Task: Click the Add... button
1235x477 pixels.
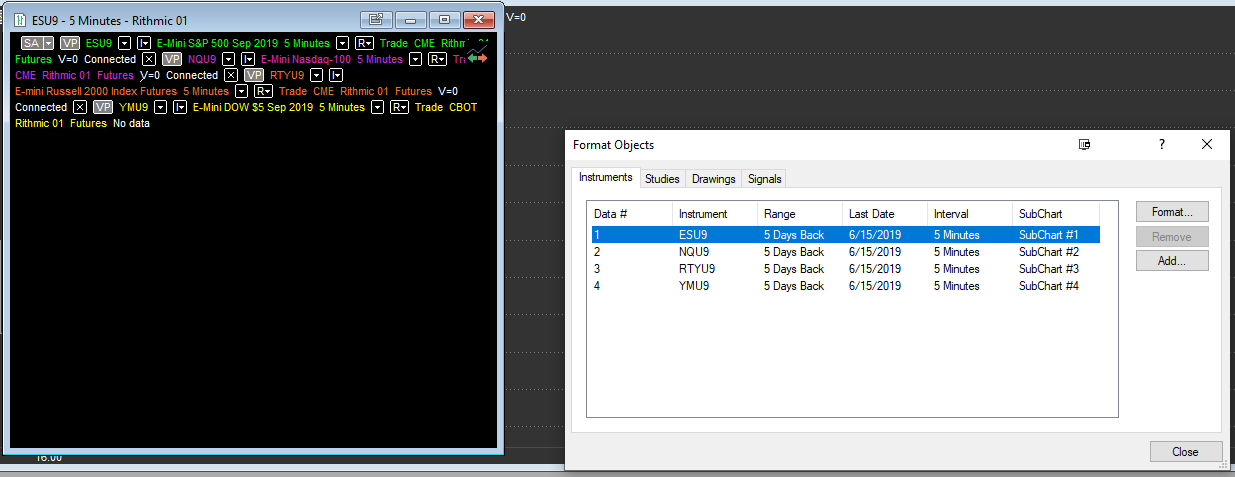Action: point(1172,260)
